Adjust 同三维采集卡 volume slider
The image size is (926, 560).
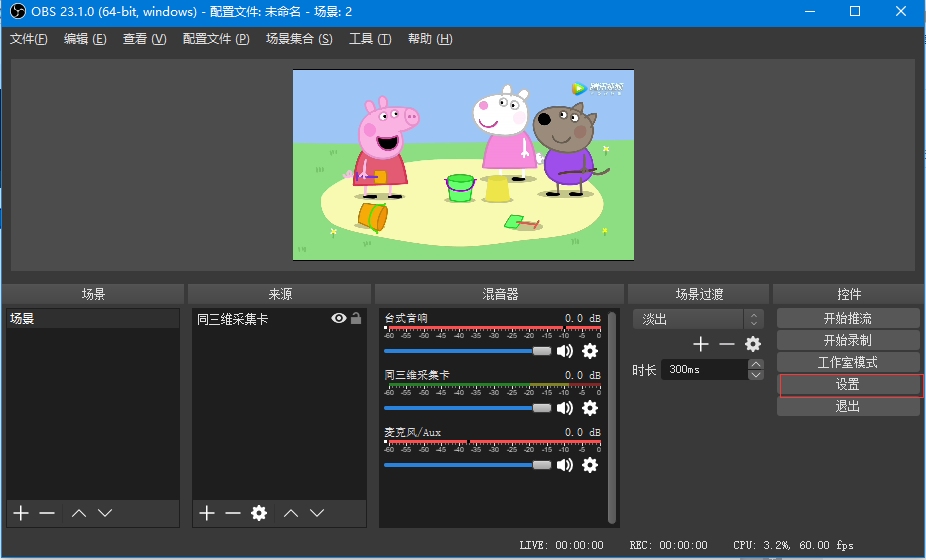[x=467, y=408]
